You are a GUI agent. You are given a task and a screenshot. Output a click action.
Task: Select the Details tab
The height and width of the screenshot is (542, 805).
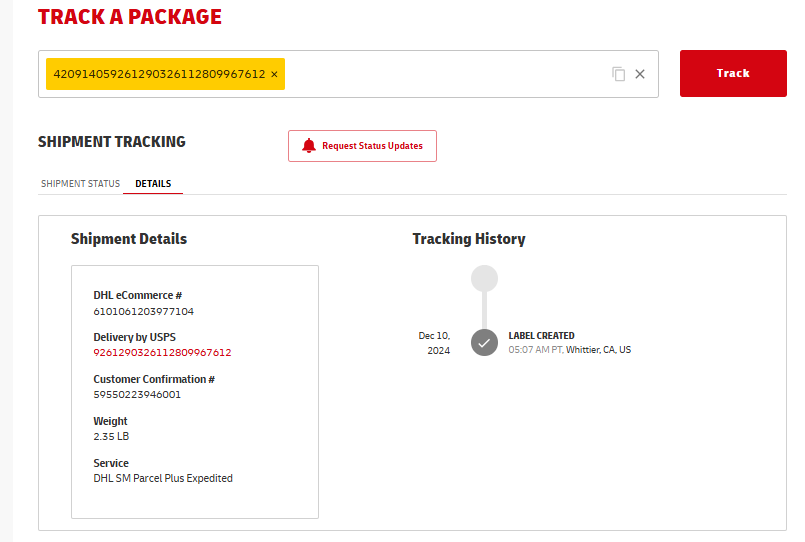[153, 184]
